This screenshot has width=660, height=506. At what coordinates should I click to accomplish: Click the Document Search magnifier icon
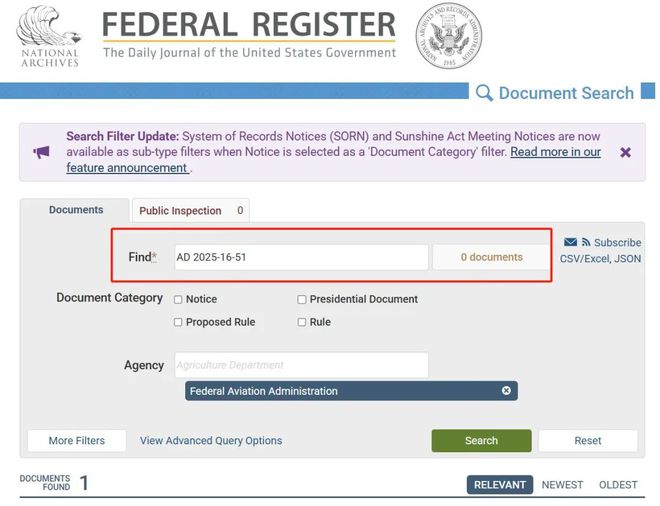pos(484,93)
